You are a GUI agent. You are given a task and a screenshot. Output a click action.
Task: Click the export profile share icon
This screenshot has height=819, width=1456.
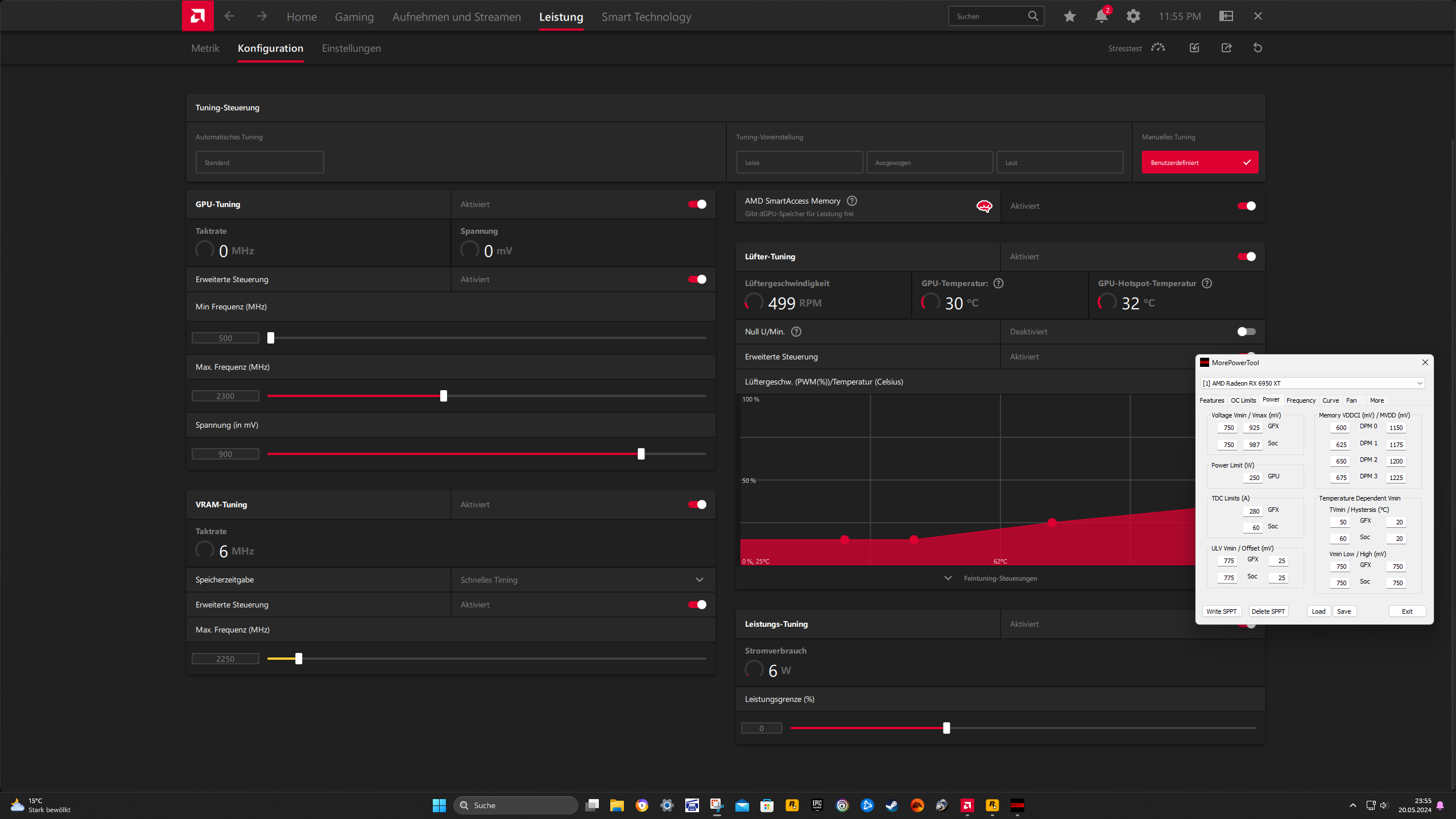click(x=1226, y=48)
